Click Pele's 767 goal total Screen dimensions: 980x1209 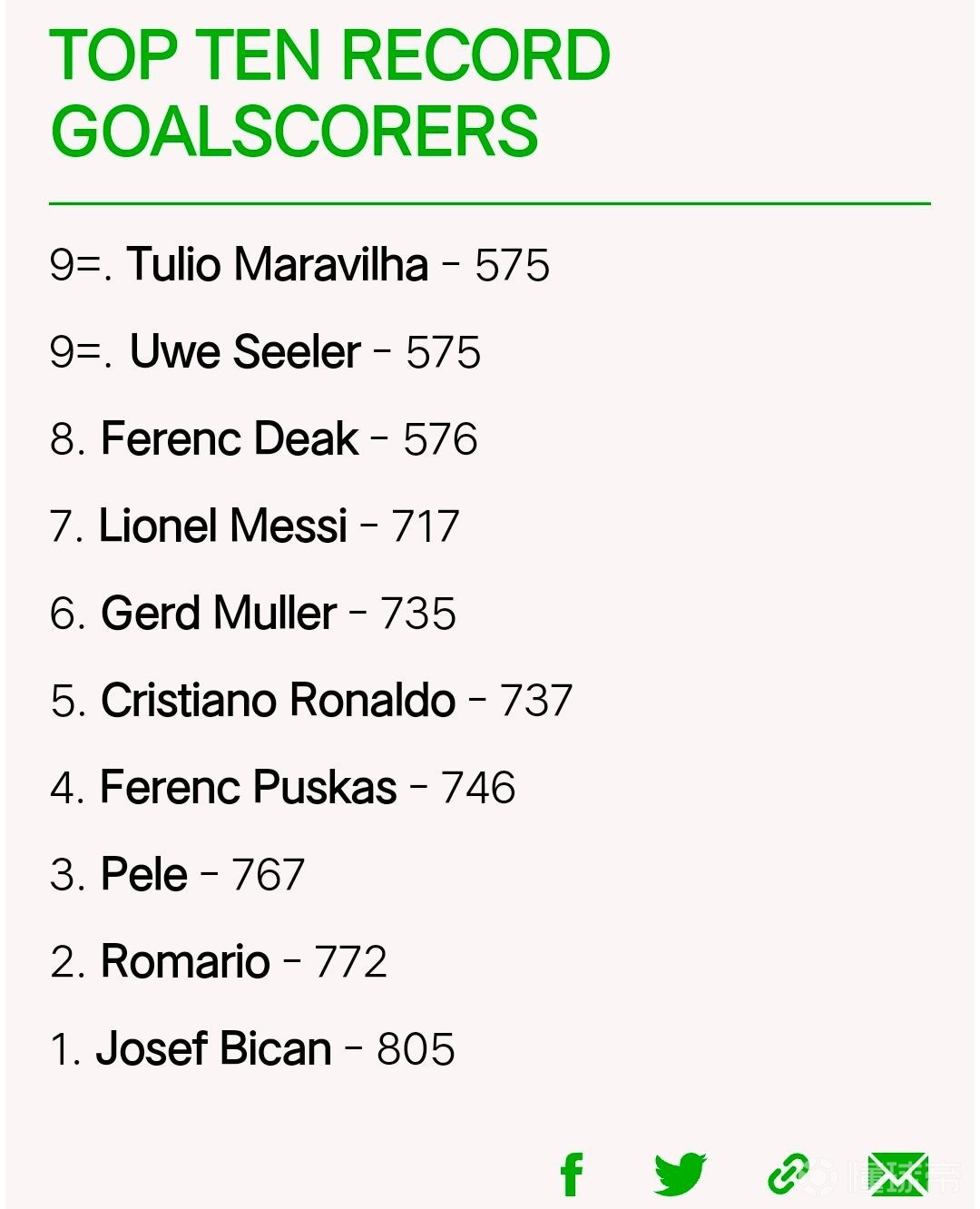pos(269,876)
